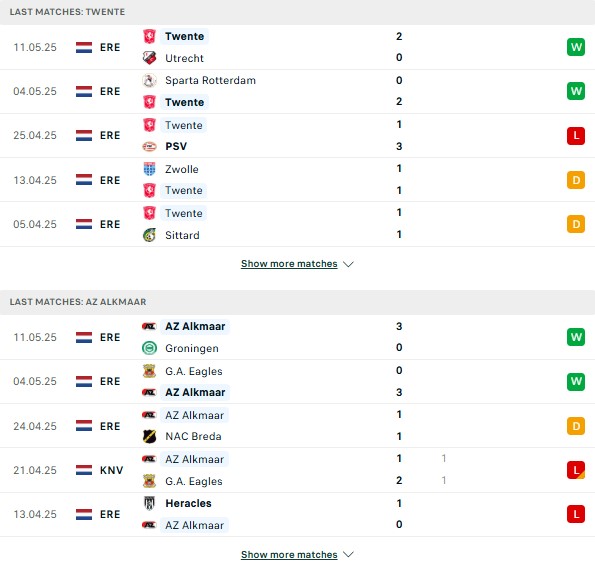
Task: Open the Heracles team name link
Action: (189, 503)
